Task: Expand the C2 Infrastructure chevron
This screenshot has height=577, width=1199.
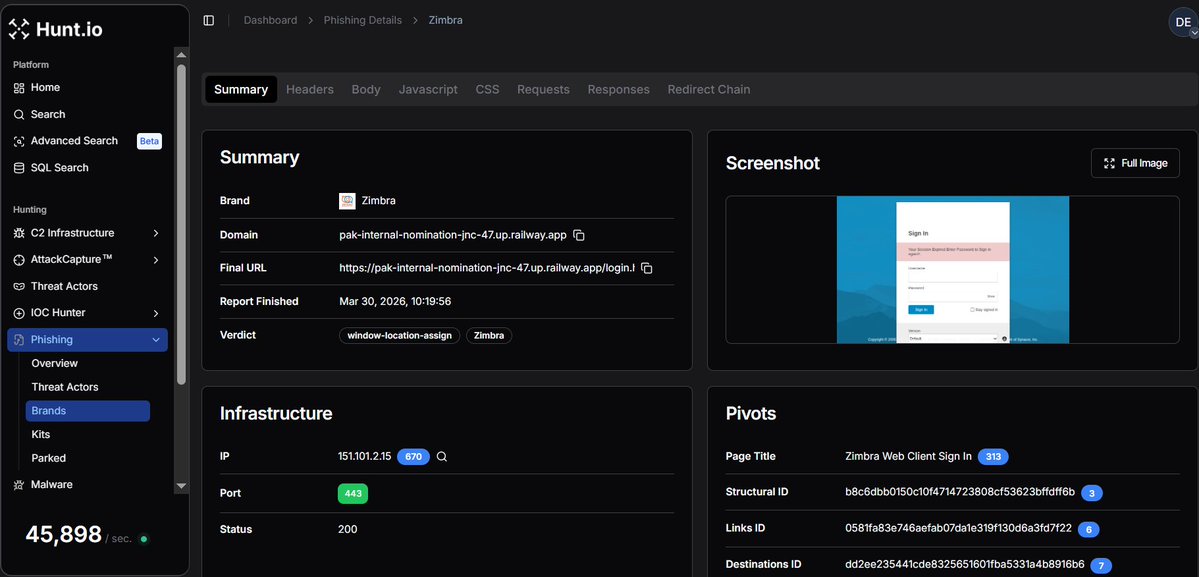Action: (156, 233)
